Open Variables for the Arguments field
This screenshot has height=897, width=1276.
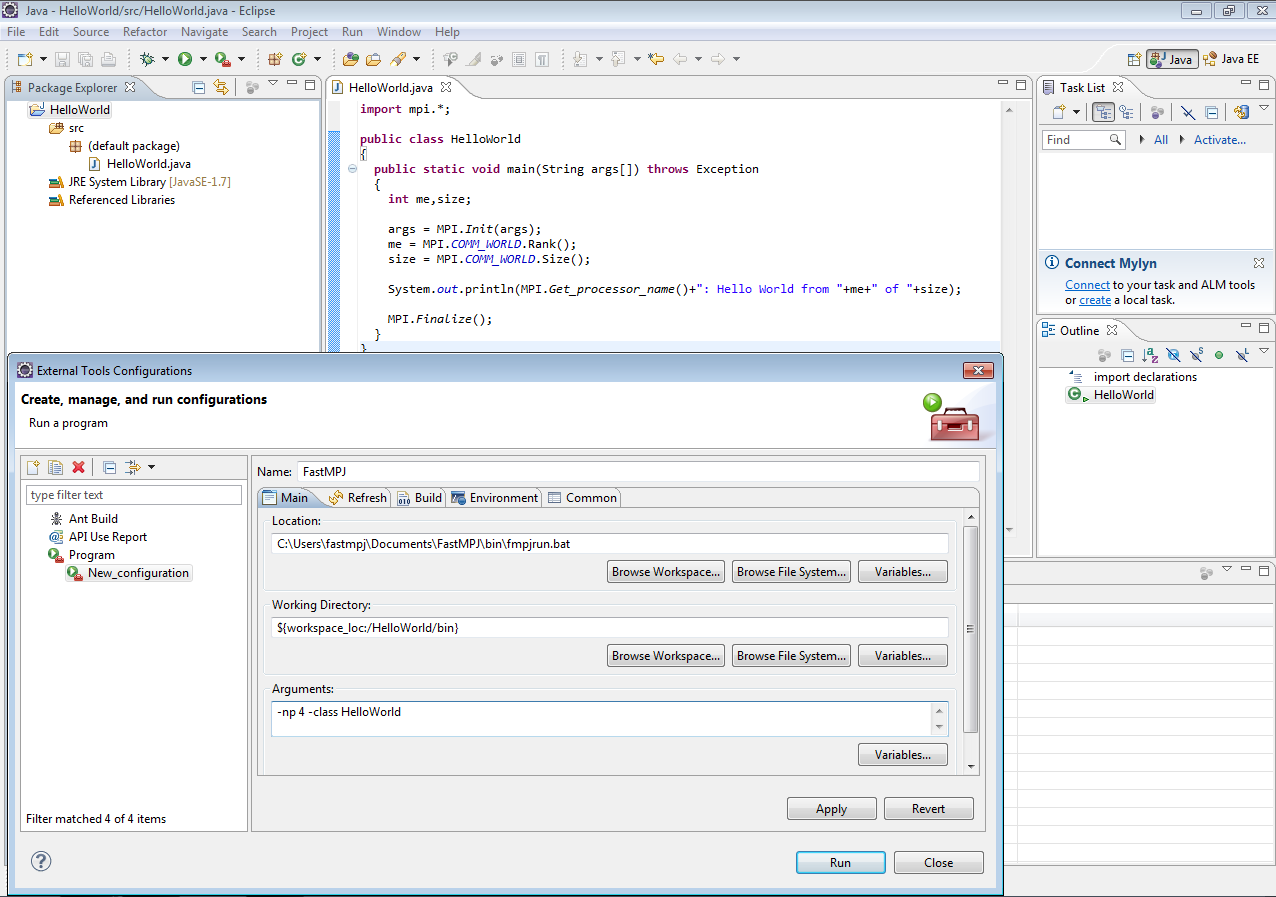(x=903, y=755)
